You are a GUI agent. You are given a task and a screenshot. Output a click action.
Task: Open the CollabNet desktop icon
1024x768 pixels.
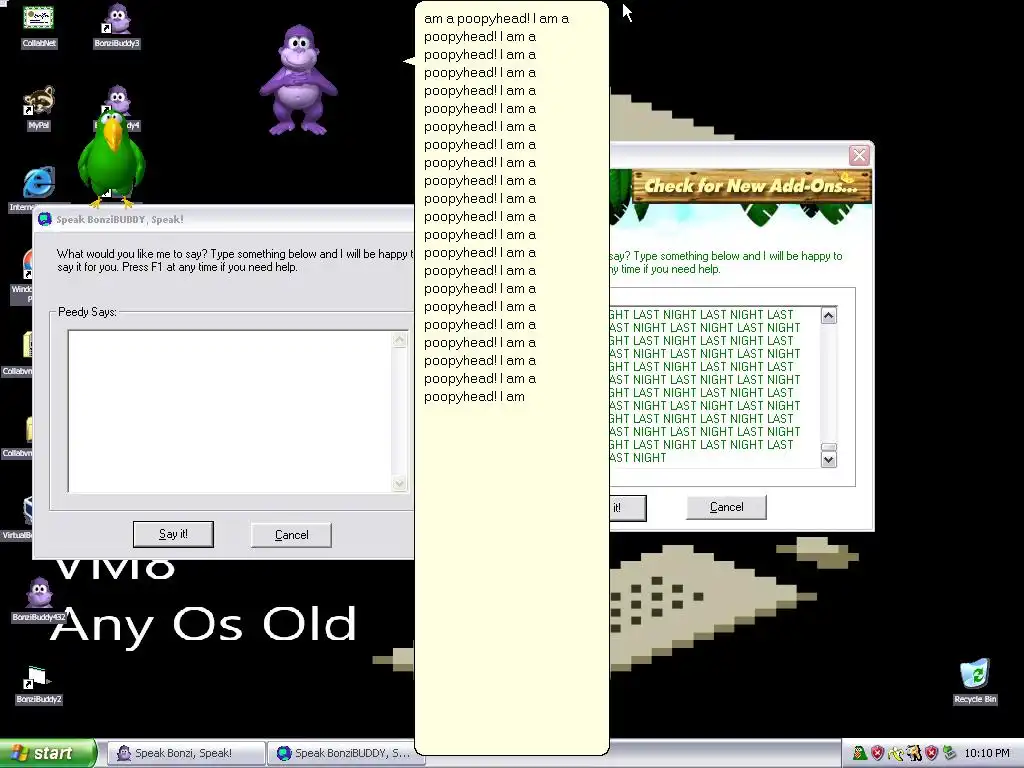39,25
